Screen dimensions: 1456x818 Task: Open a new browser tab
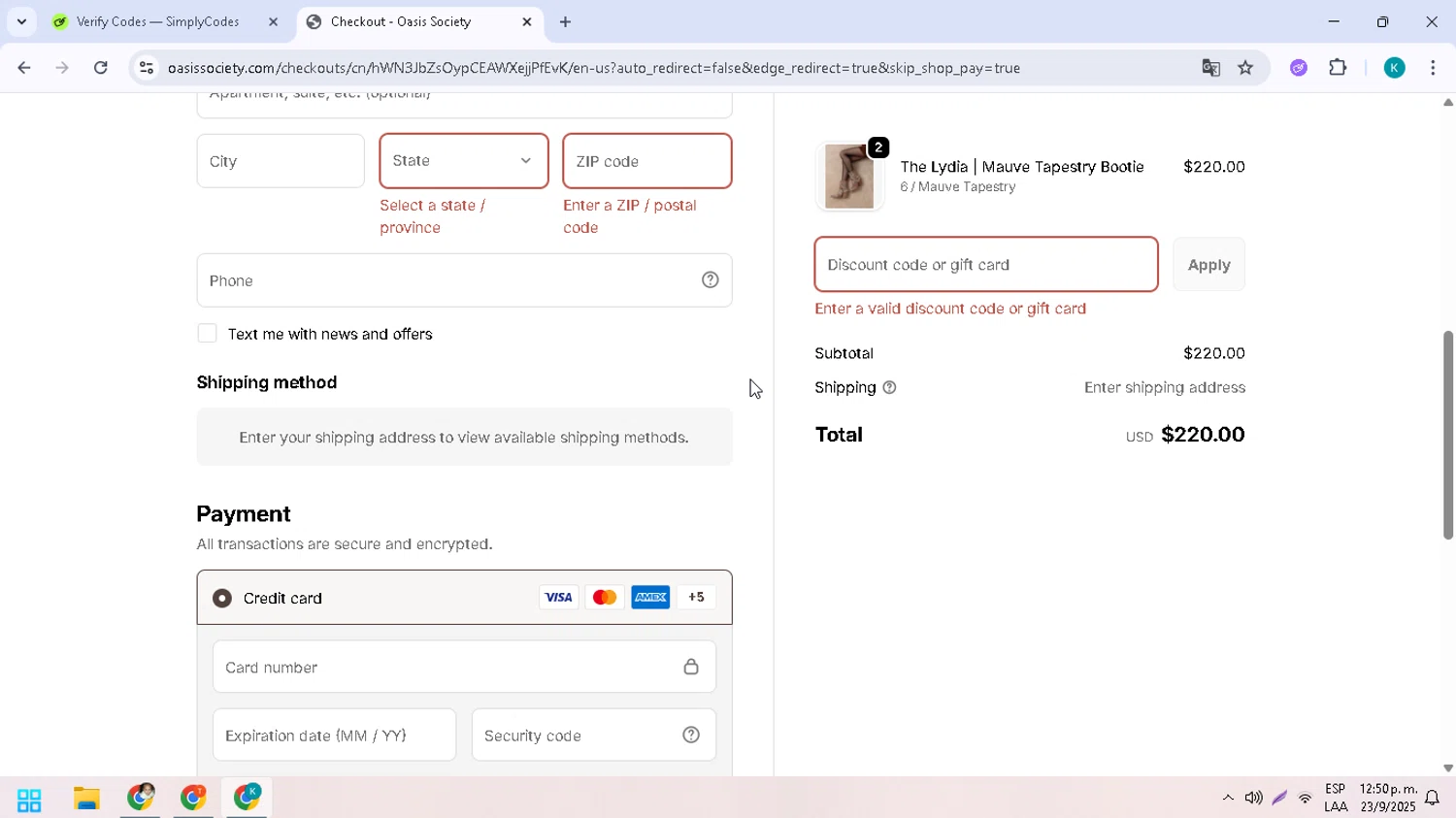[x=565, y=21]
